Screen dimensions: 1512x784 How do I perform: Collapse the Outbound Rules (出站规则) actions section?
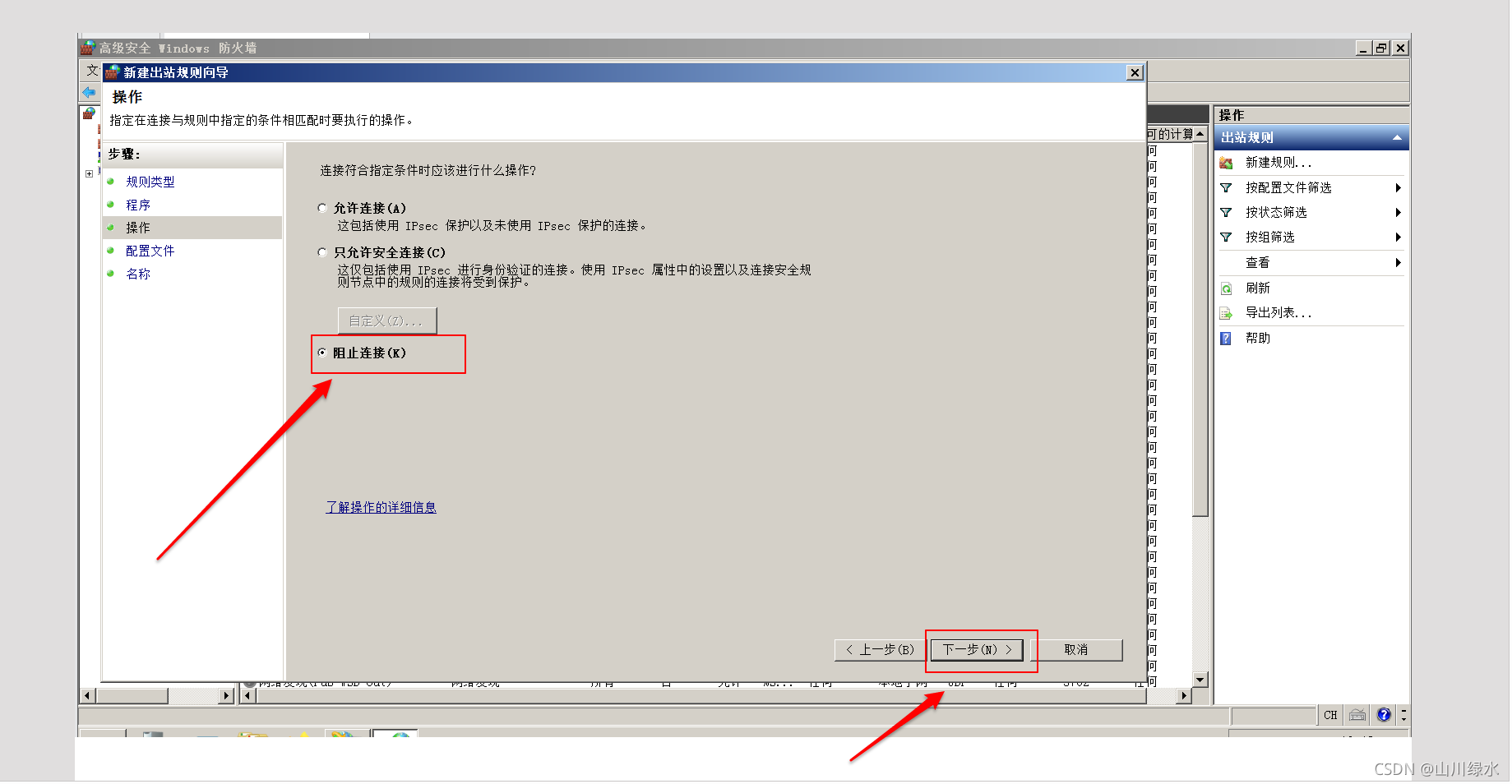tap(1397, 138)
